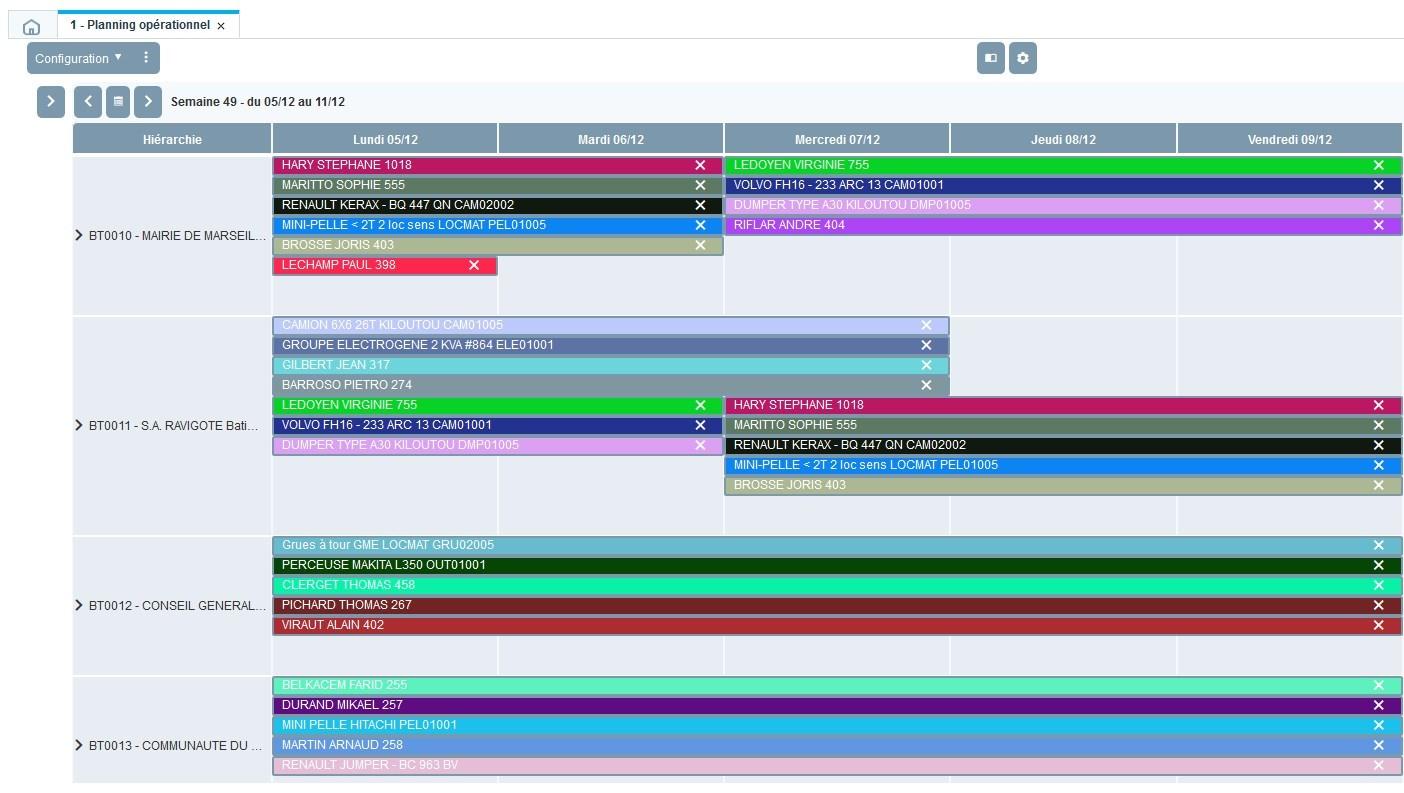Remove DUMPER TYPE A30 from BT0010
Image resolution: width=1404 pixels, height=793 pixels.
(x=1378, y=205)
